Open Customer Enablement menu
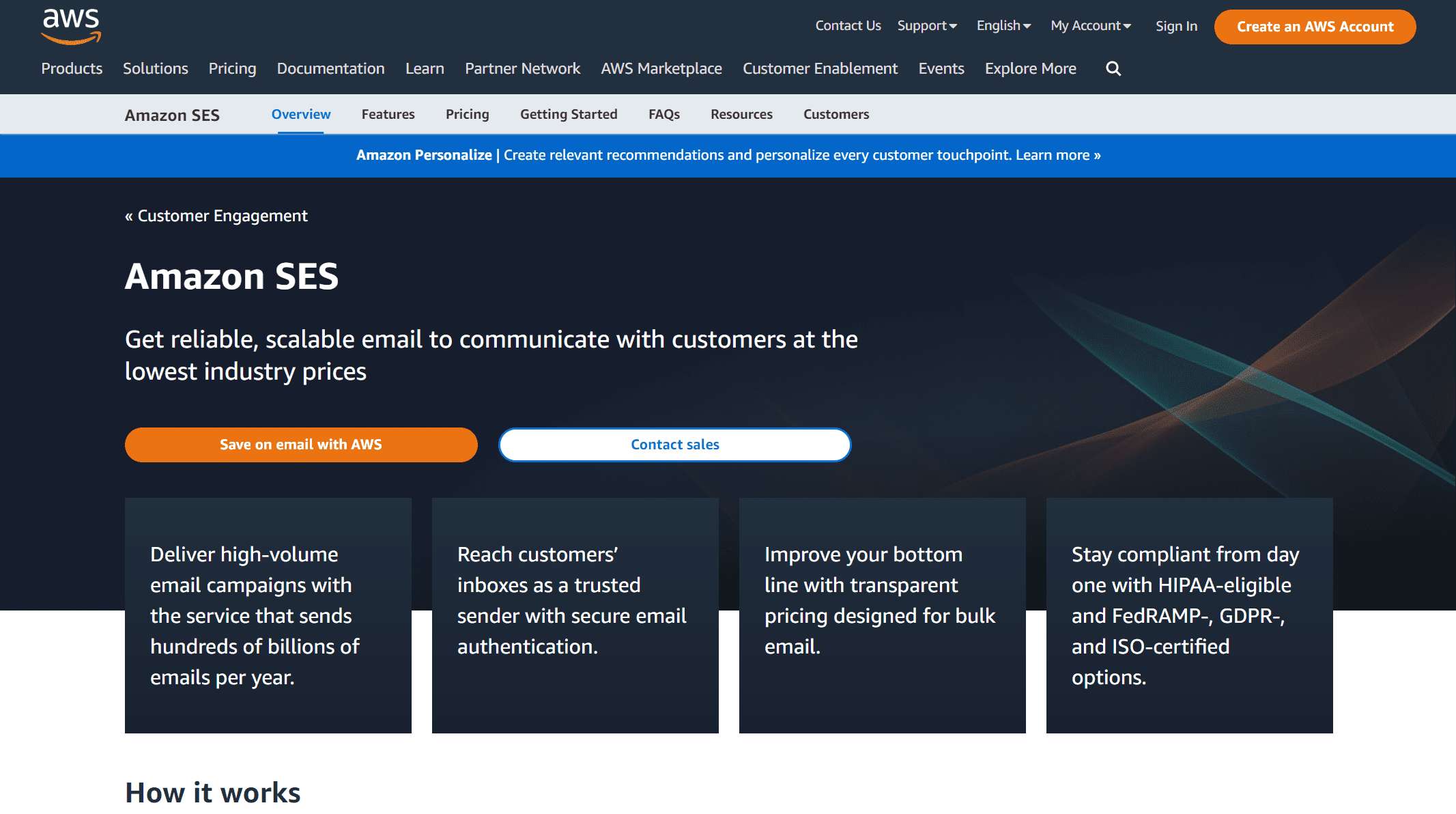This screenshot has height=814, width=1456. click(820, 68)
